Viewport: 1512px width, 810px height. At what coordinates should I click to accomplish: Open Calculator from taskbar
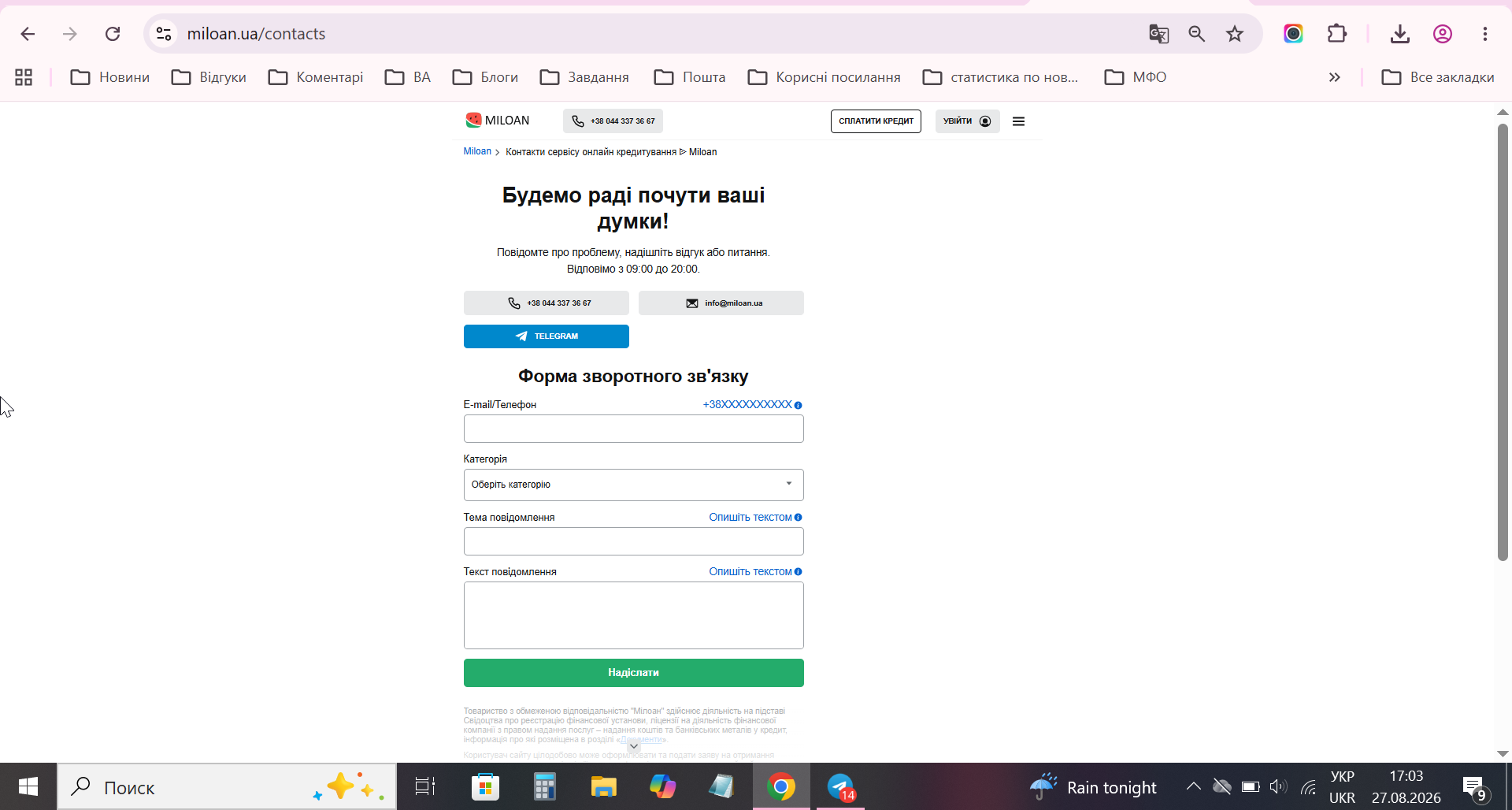(x=544, y=786)
